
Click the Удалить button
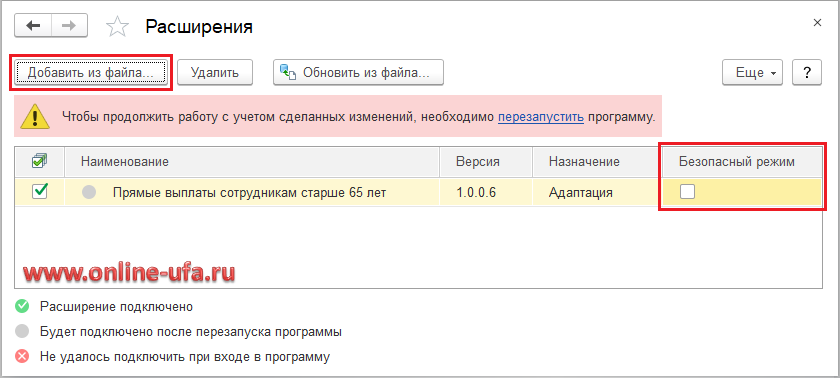(x=215, y=72)
